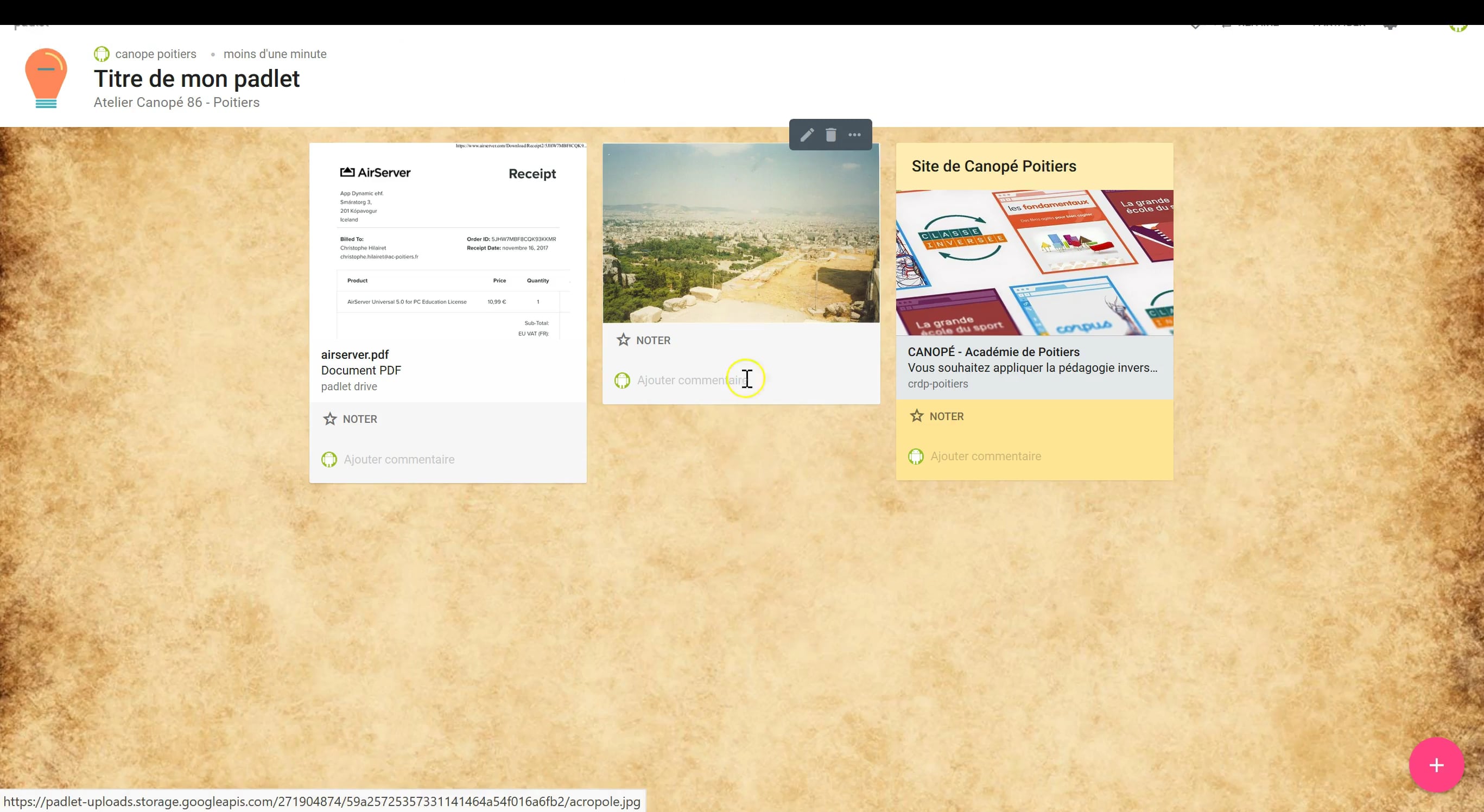Rate the Site de Canopé Poitiers post
1484x812 pixels.
[x=937, y=416]
